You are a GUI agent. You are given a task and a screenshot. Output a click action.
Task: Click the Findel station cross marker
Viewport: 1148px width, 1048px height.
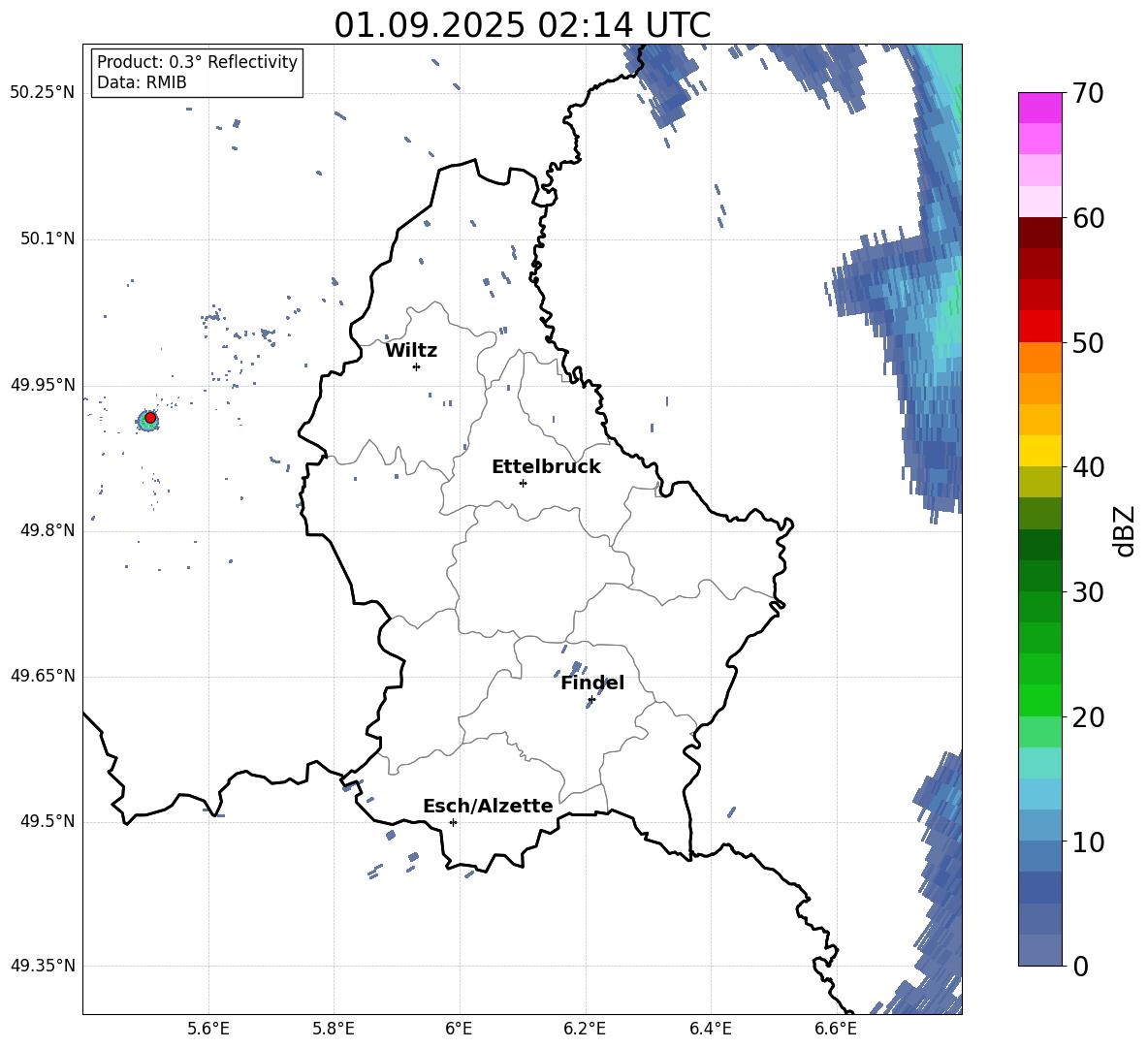click(x=591, y=700)
